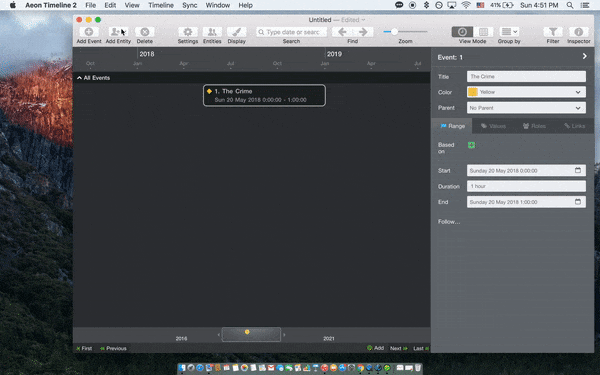This screenshot has width=600, height=375.
Task: Open the Edit menu
Action: pyautogui.click(x=110, y=5)
